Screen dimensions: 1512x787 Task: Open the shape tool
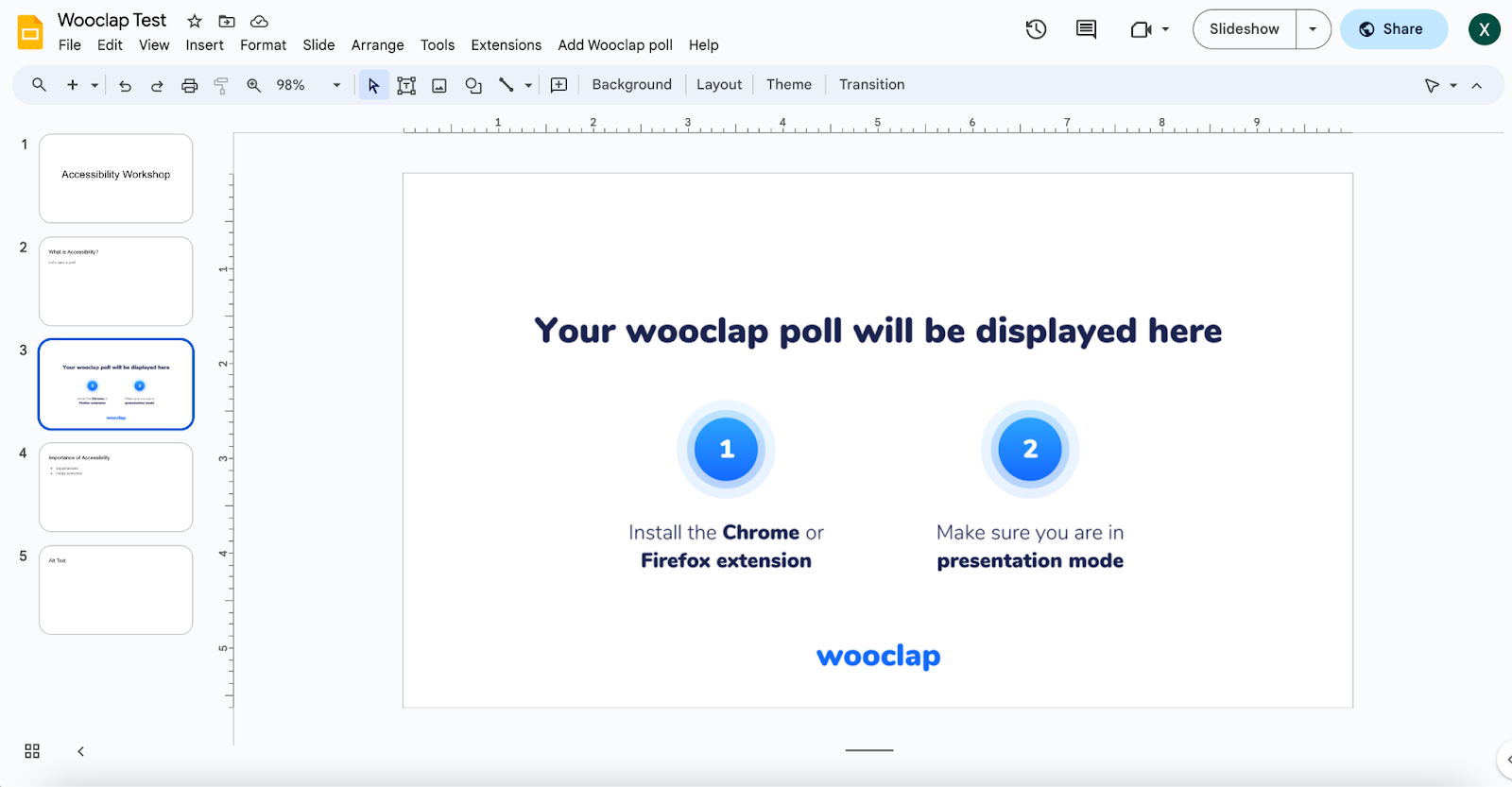(x=473, y=85)
